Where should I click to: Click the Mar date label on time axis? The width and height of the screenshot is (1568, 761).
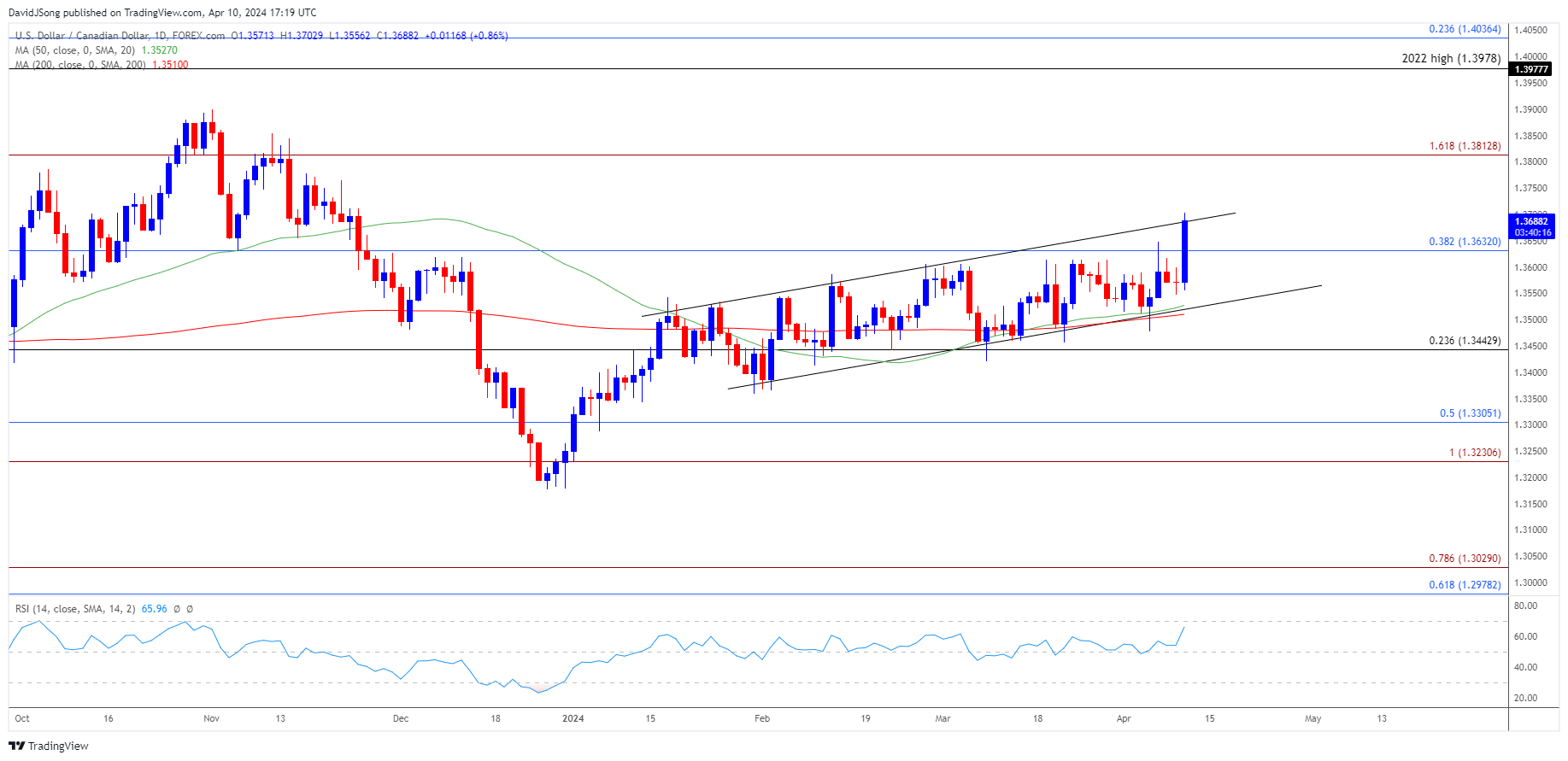tap(943, 718)
